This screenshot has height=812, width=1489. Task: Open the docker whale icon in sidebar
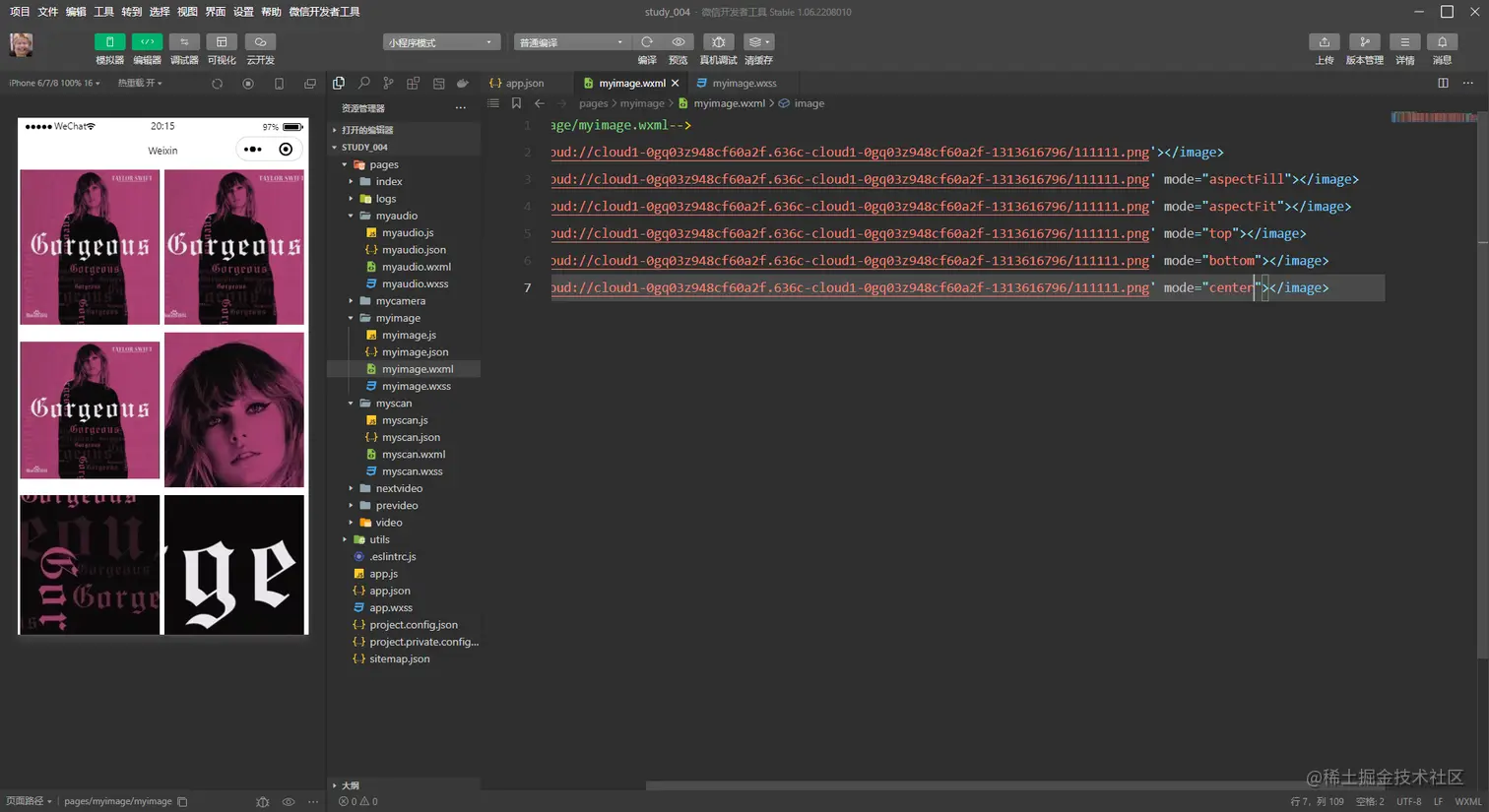click(x=463, y=84)
